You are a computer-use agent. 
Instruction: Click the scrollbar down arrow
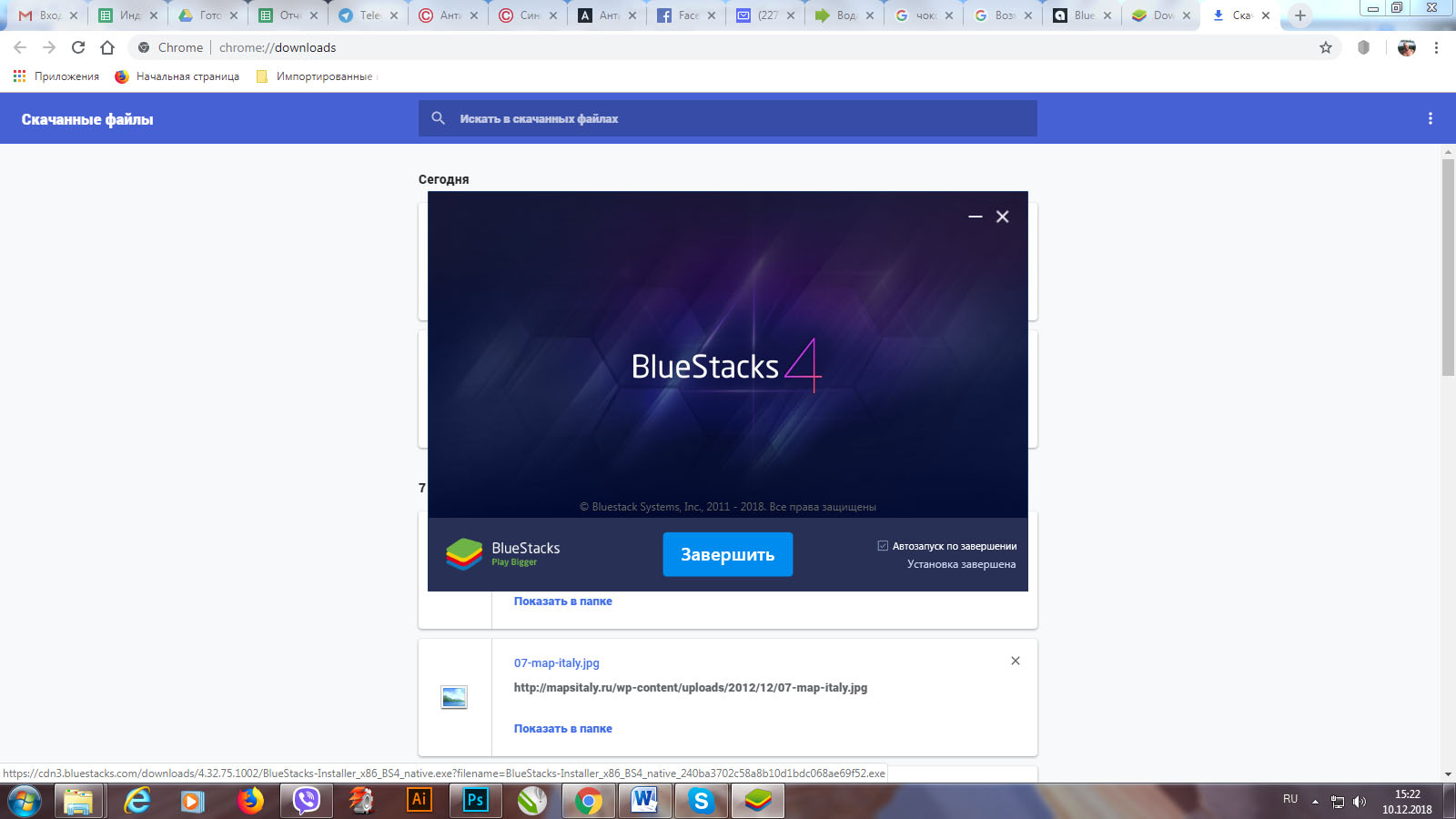pos(1448,774)
